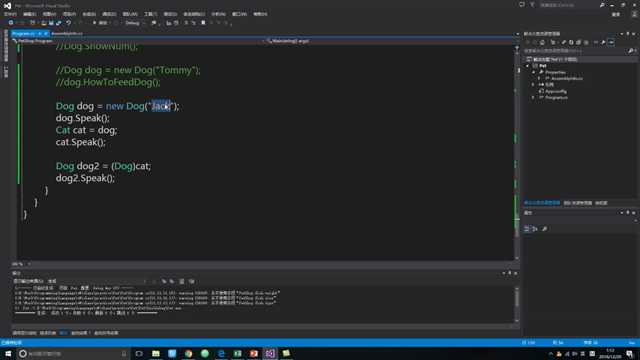
Task: Click the Visual Studio taskbar icon
Action: coord(270,353)
